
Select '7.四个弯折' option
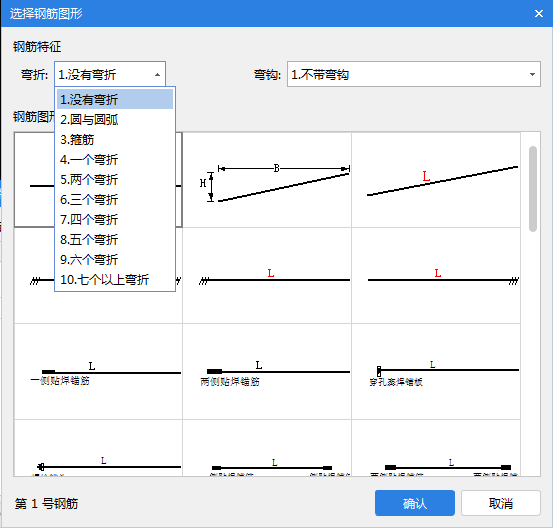[x=115, y=219]
